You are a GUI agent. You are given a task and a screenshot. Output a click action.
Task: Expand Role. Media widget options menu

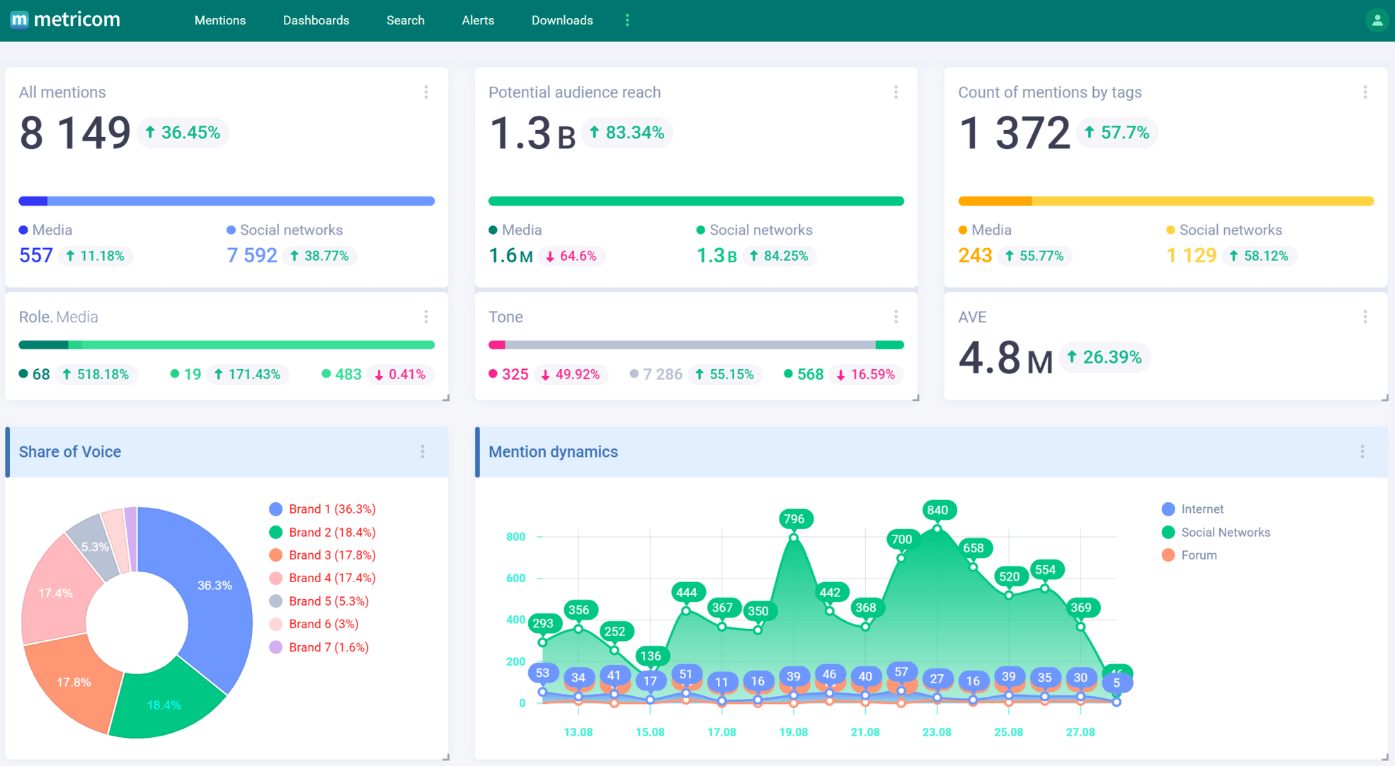[426, 317]
